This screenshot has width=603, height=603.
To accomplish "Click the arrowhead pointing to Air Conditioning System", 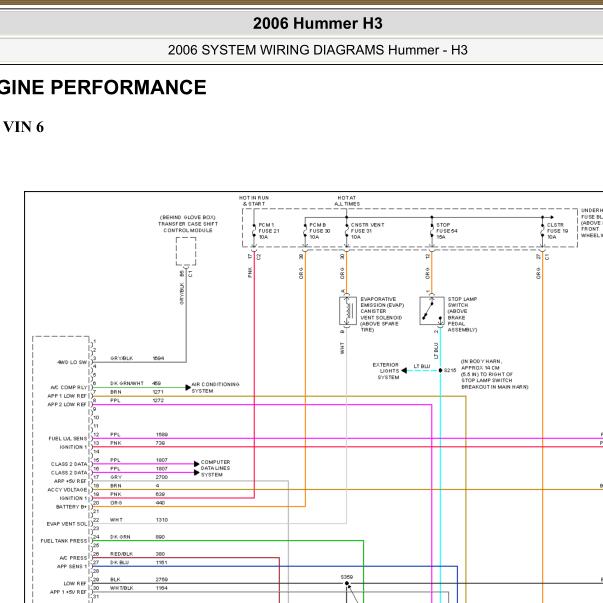I will 188,387.
